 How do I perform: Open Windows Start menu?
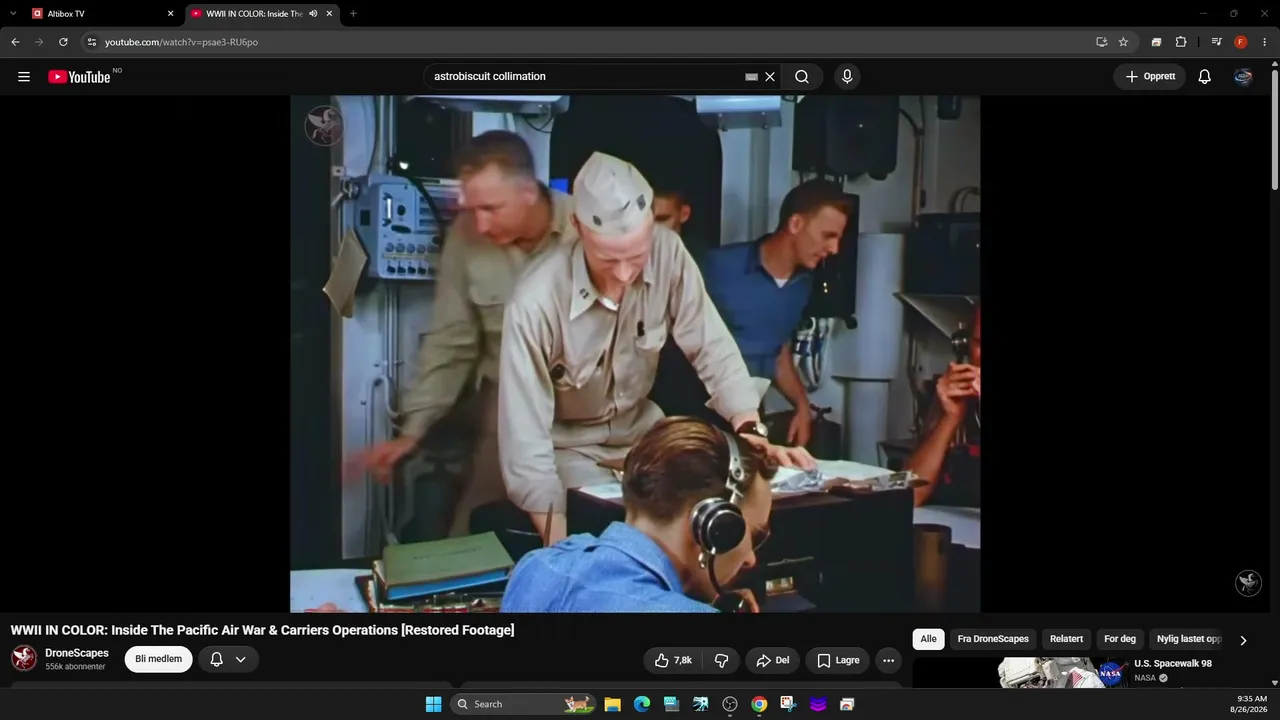point(433,704)
